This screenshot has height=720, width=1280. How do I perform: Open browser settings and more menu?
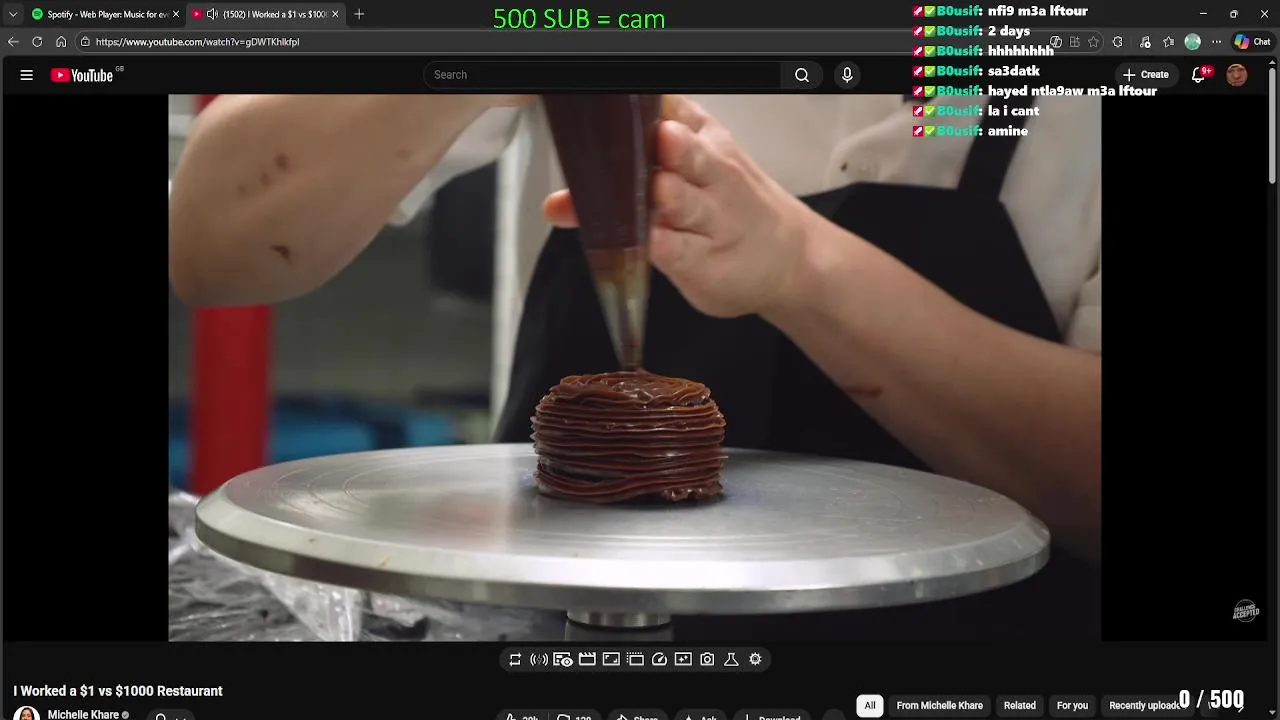[1216, 42]
